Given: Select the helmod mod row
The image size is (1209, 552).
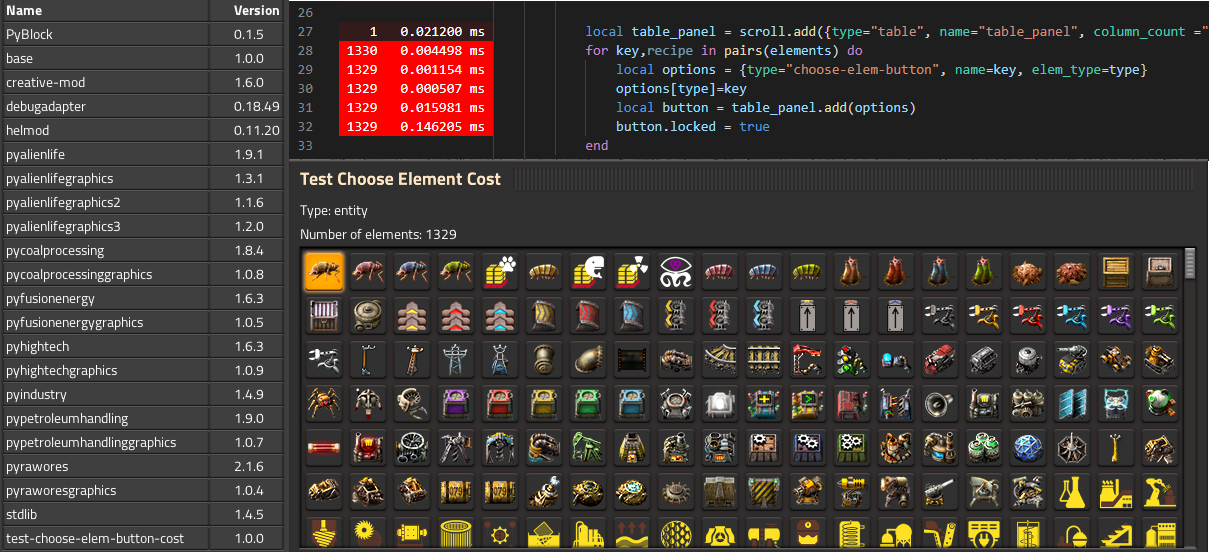Looking at the screenshot, I should pos(142,130).
